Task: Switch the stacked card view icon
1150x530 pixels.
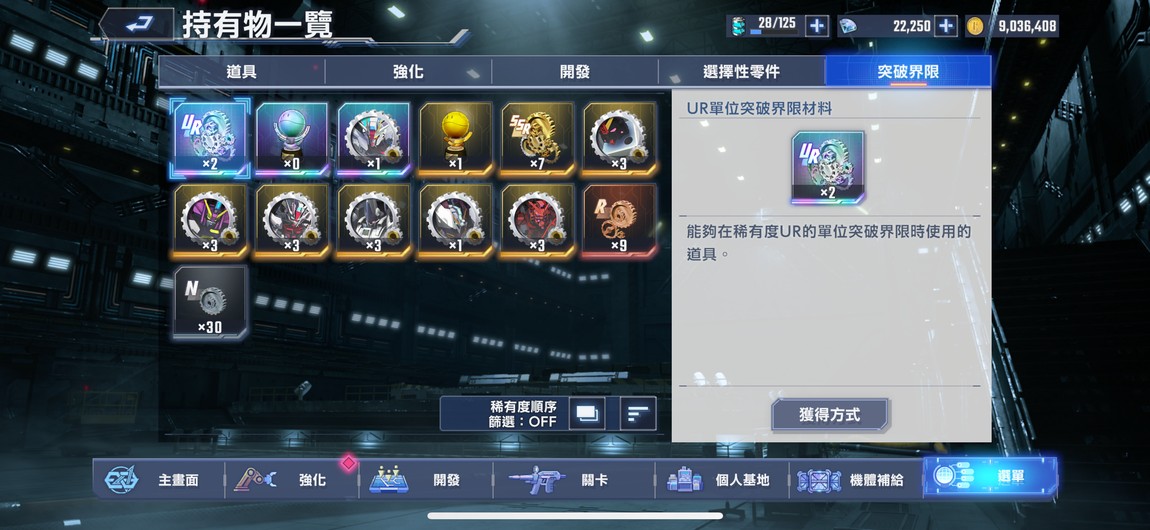Action: pos(587,413)
